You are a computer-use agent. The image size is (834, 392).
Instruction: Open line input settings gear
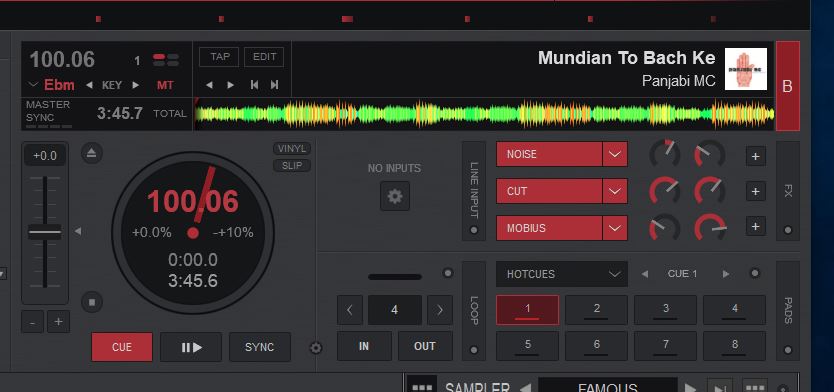click(395, 196)
